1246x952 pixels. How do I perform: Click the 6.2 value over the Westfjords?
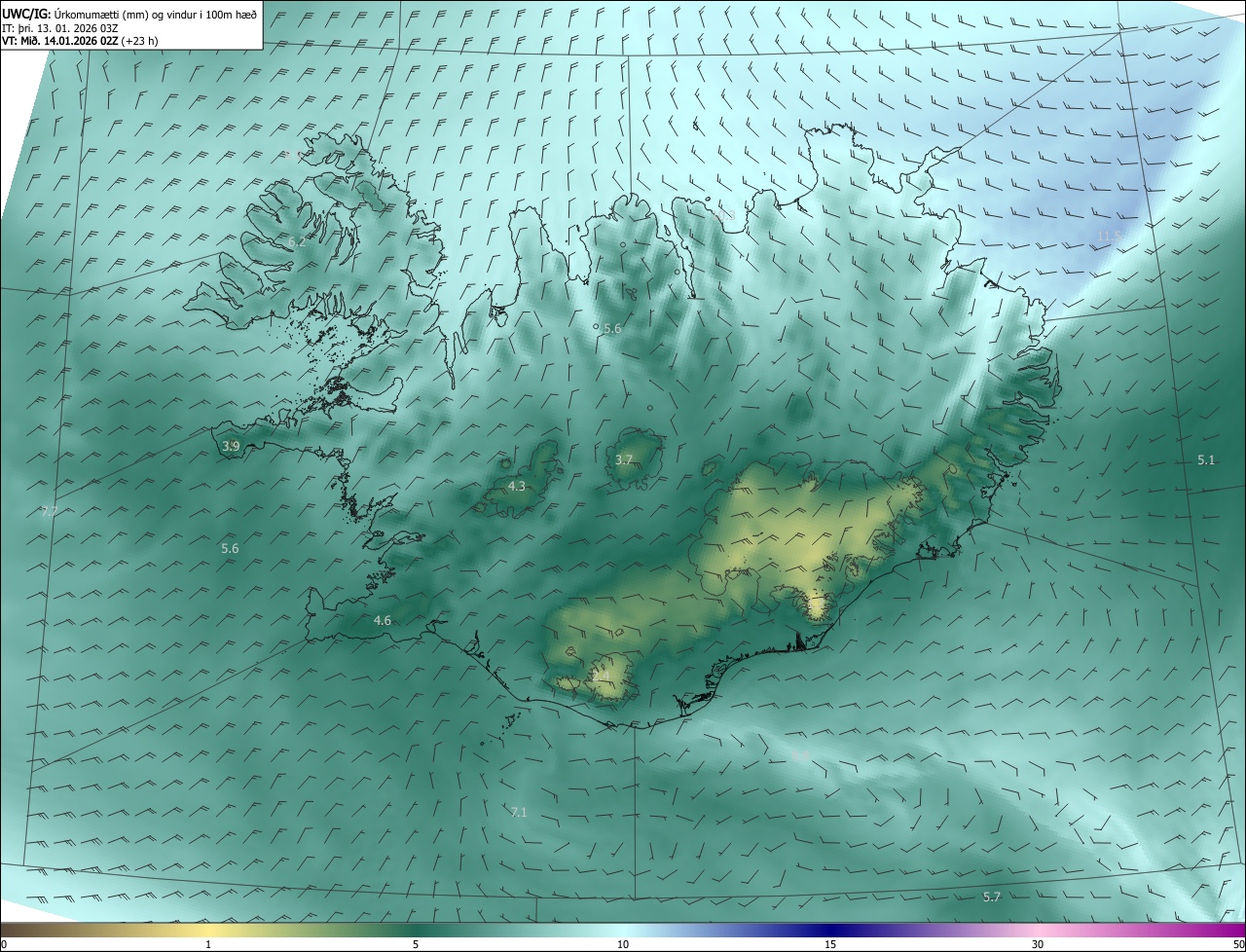coord(297,241)
